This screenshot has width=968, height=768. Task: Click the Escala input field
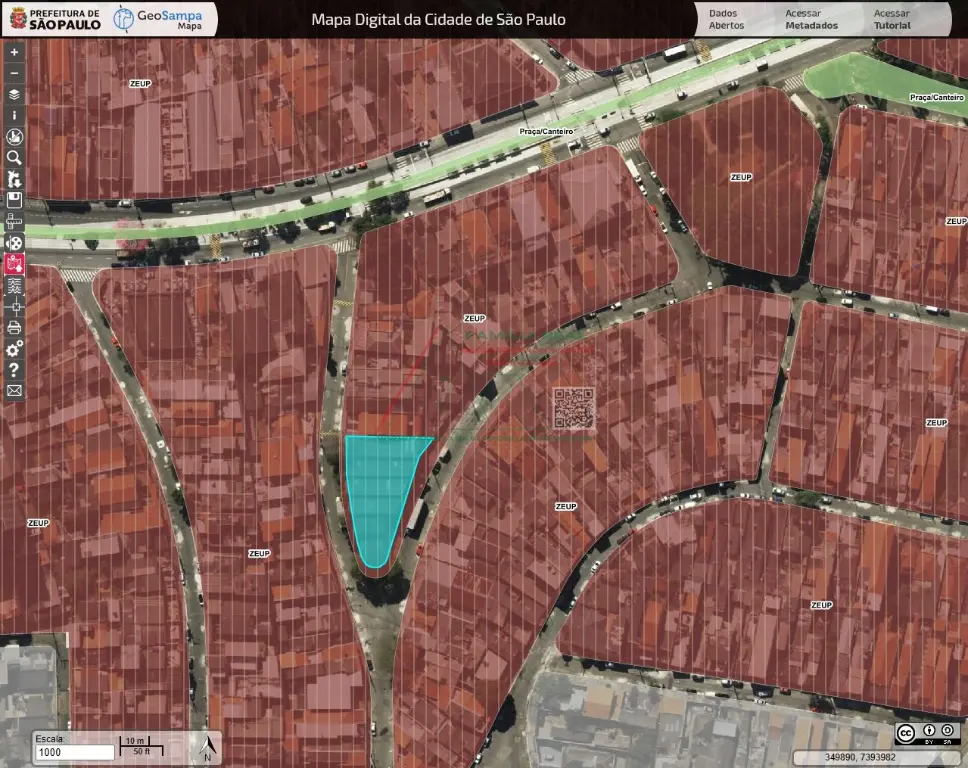coord(75,752)
